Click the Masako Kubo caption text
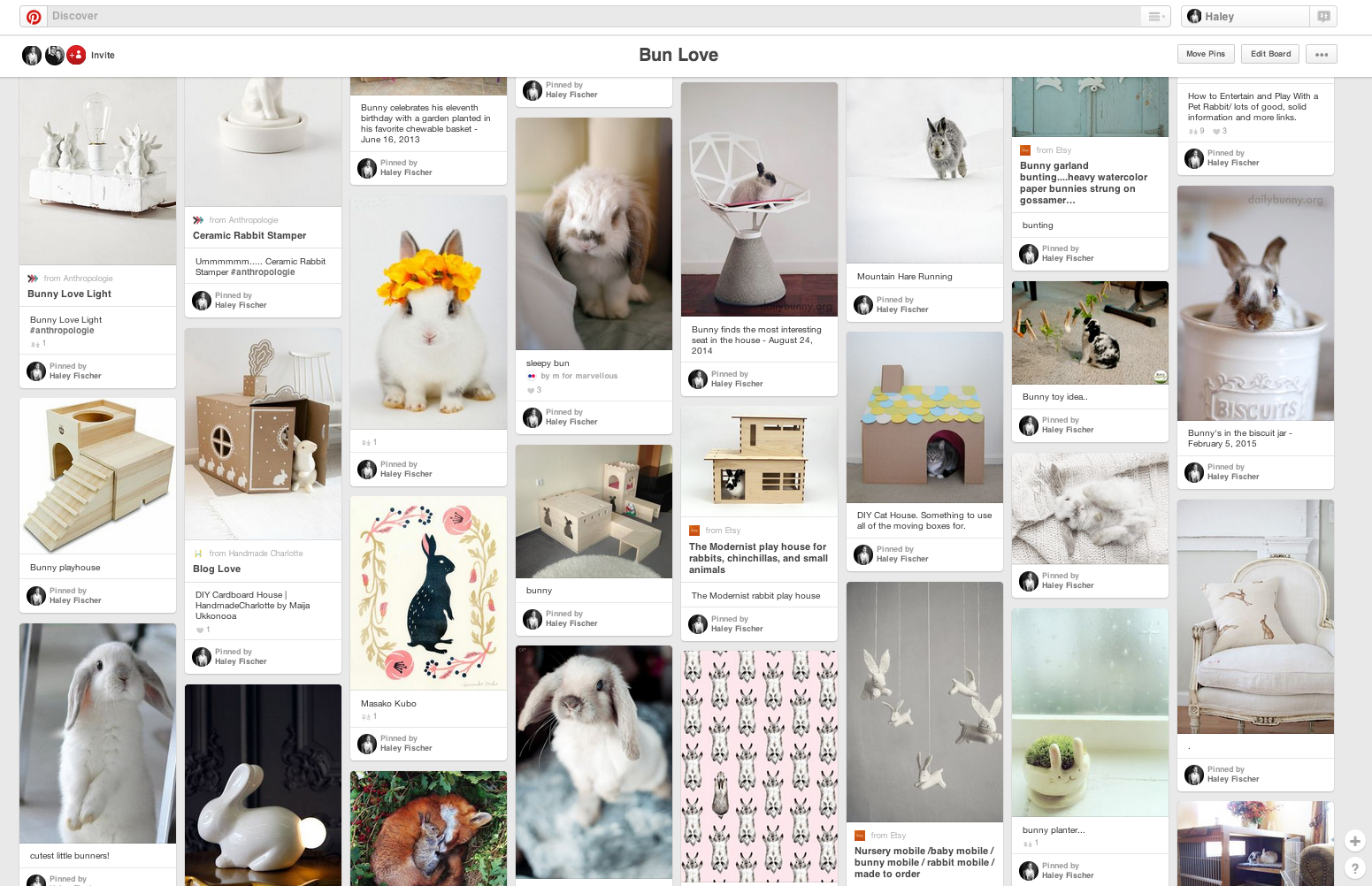 pos(388,704)
